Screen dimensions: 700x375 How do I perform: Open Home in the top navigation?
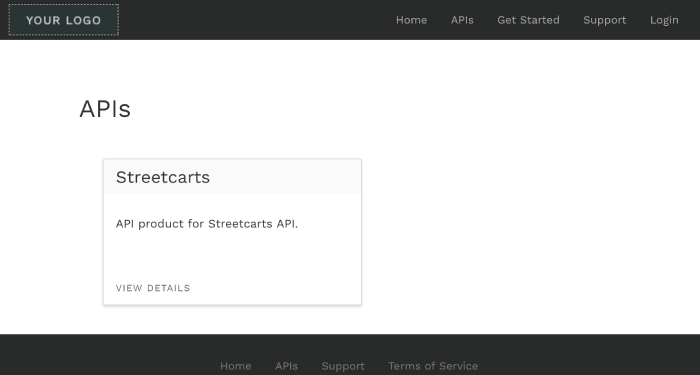click(411, 20)
